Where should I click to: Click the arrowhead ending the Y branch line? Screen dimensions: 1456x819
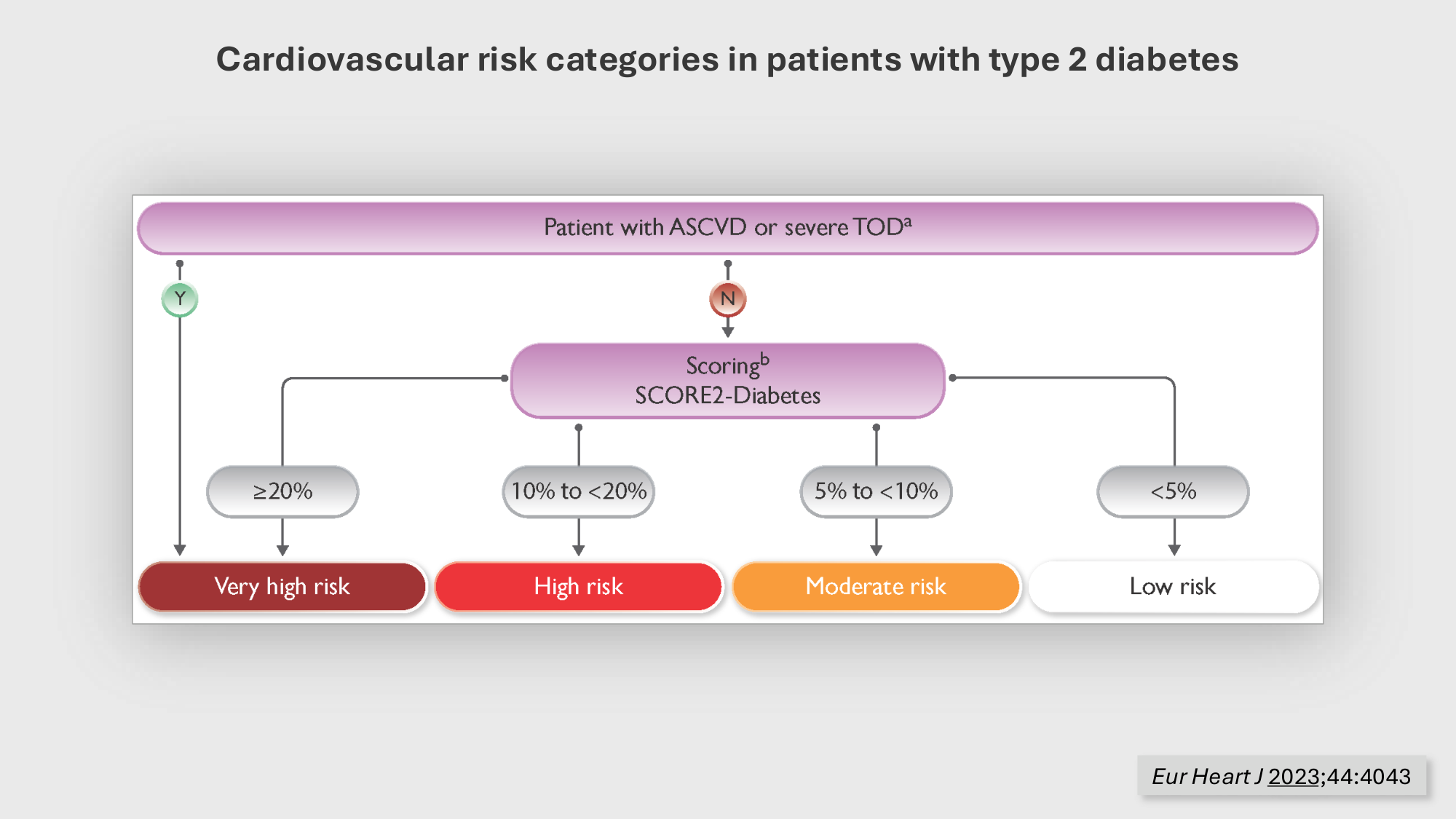pyautogui.click(x=180, y=550)
